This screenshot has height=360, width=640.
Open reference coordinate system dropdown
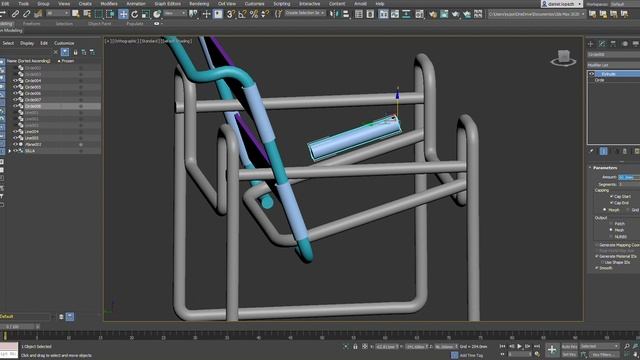[175, 13]
